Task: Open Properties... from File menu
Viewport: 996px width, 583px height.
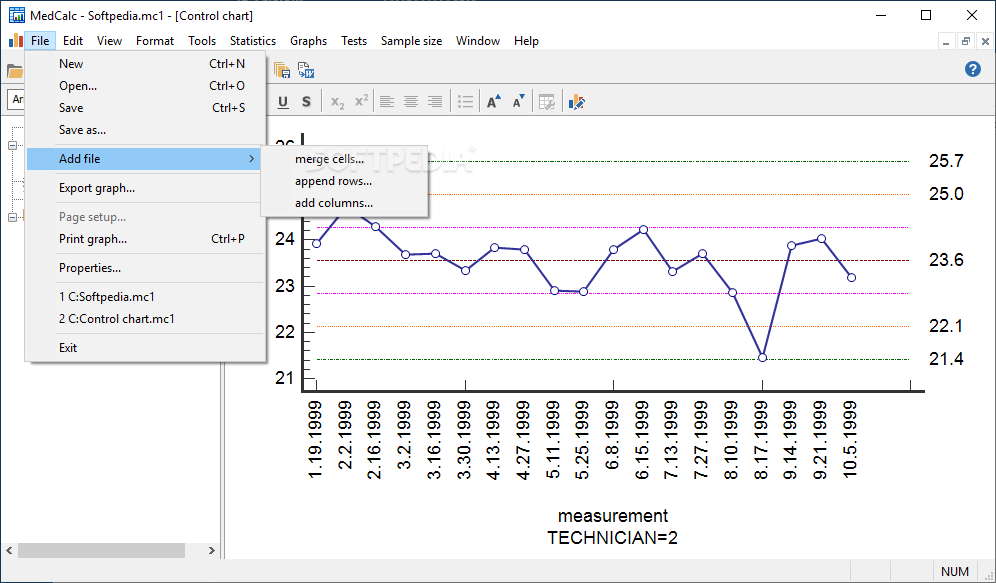Action: 145,268
